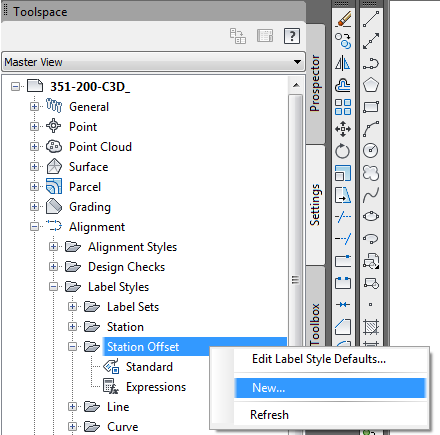The image size is (440, 435).
Task: Expand the Surface tree node
Action: click(x=34, y=166)
